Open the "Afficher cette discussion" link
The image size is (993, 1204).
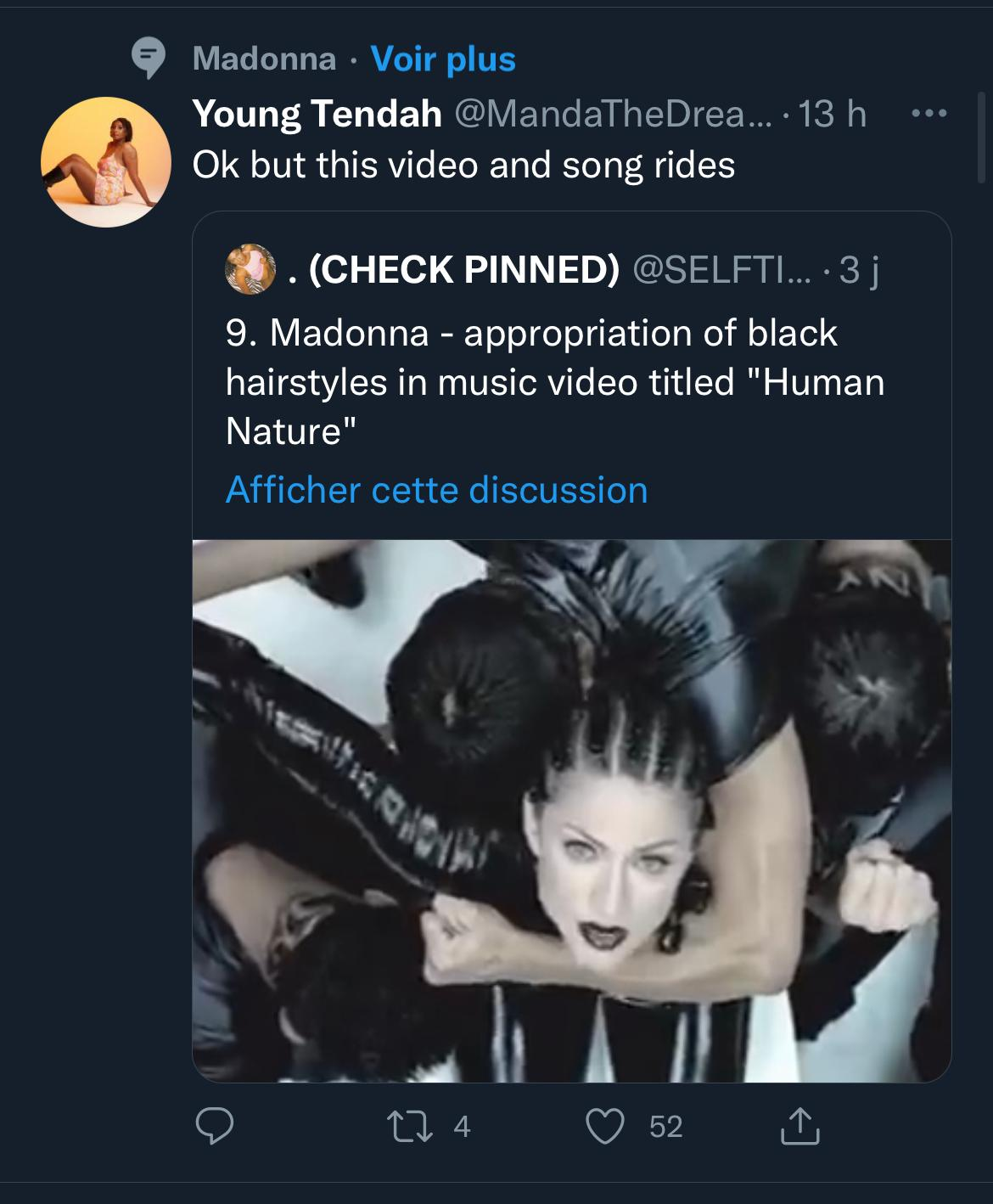436,490
